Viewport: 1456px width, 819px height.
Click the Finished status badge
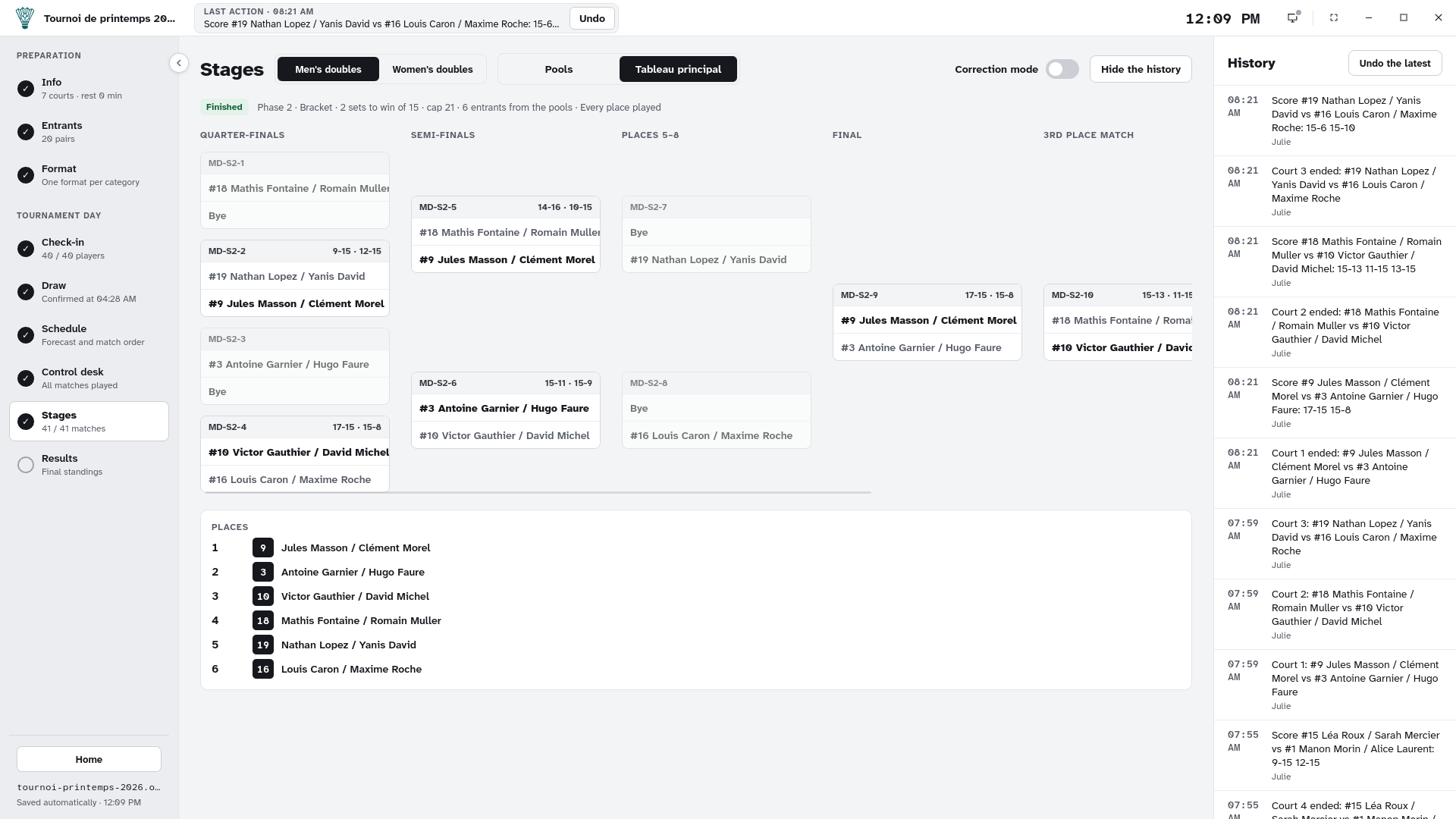pos(224,107)
